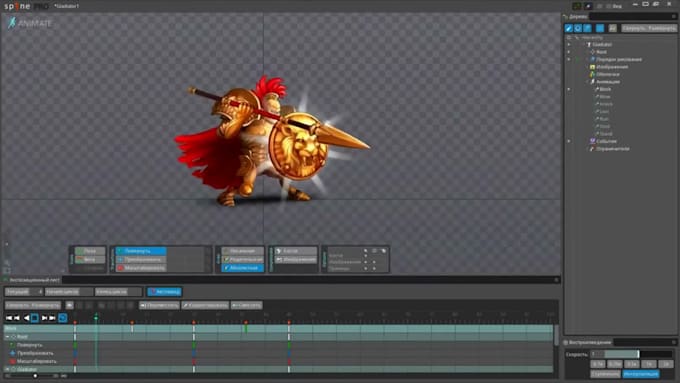
Task: Collapse the Анимации (Animations) node
Action: point(588,82)
